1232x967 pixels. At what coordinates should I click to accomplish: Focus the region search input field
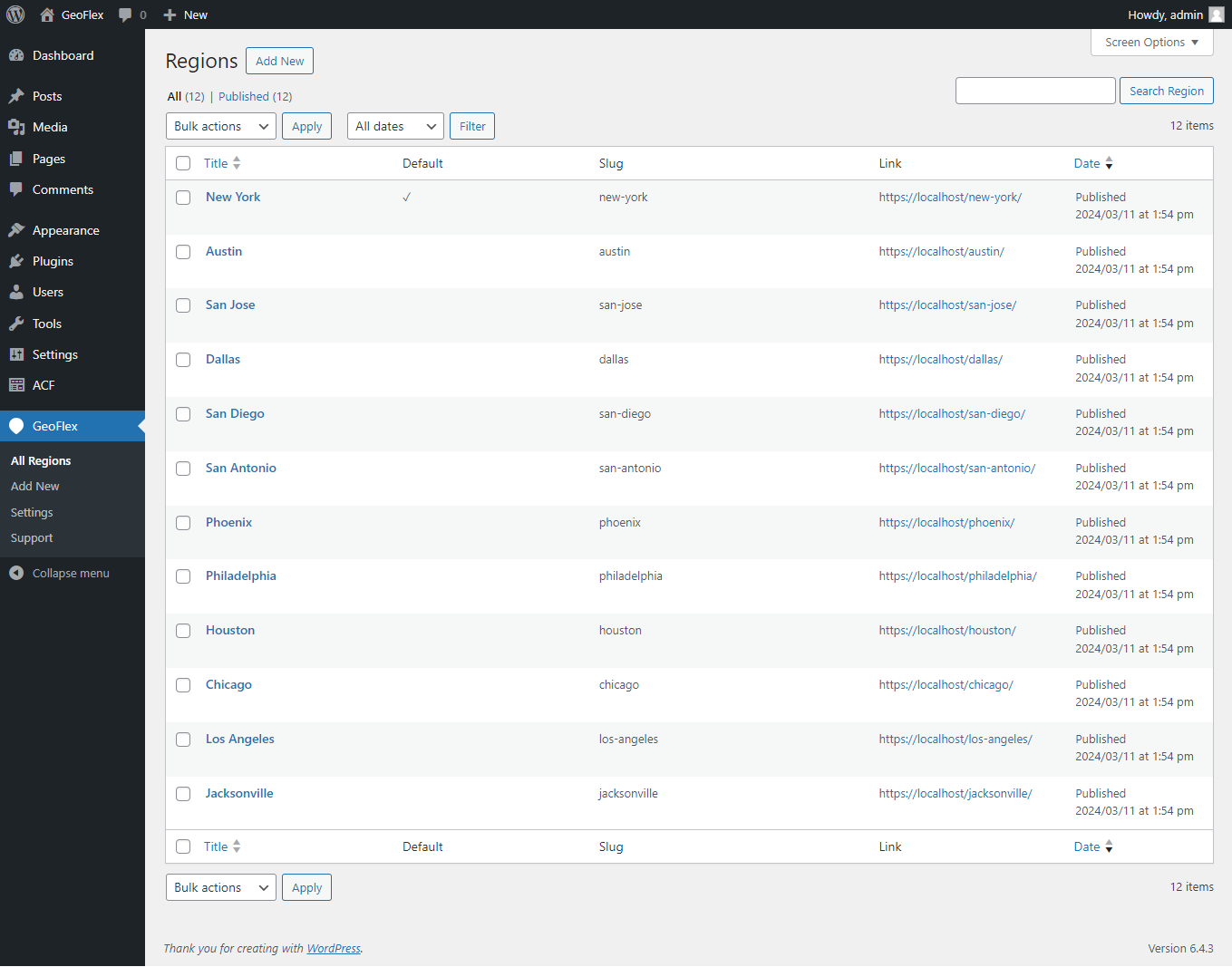(x=1035, y=91)
